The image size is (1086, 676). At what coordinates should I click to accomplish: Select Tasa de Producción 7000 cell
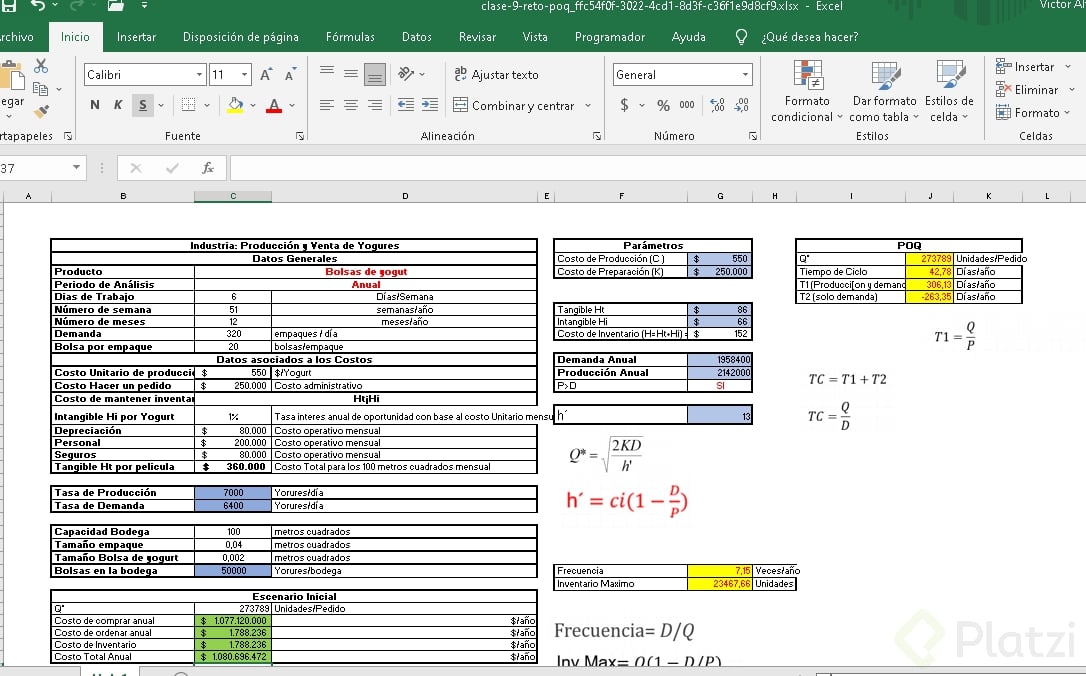click(x=233, y=492)
